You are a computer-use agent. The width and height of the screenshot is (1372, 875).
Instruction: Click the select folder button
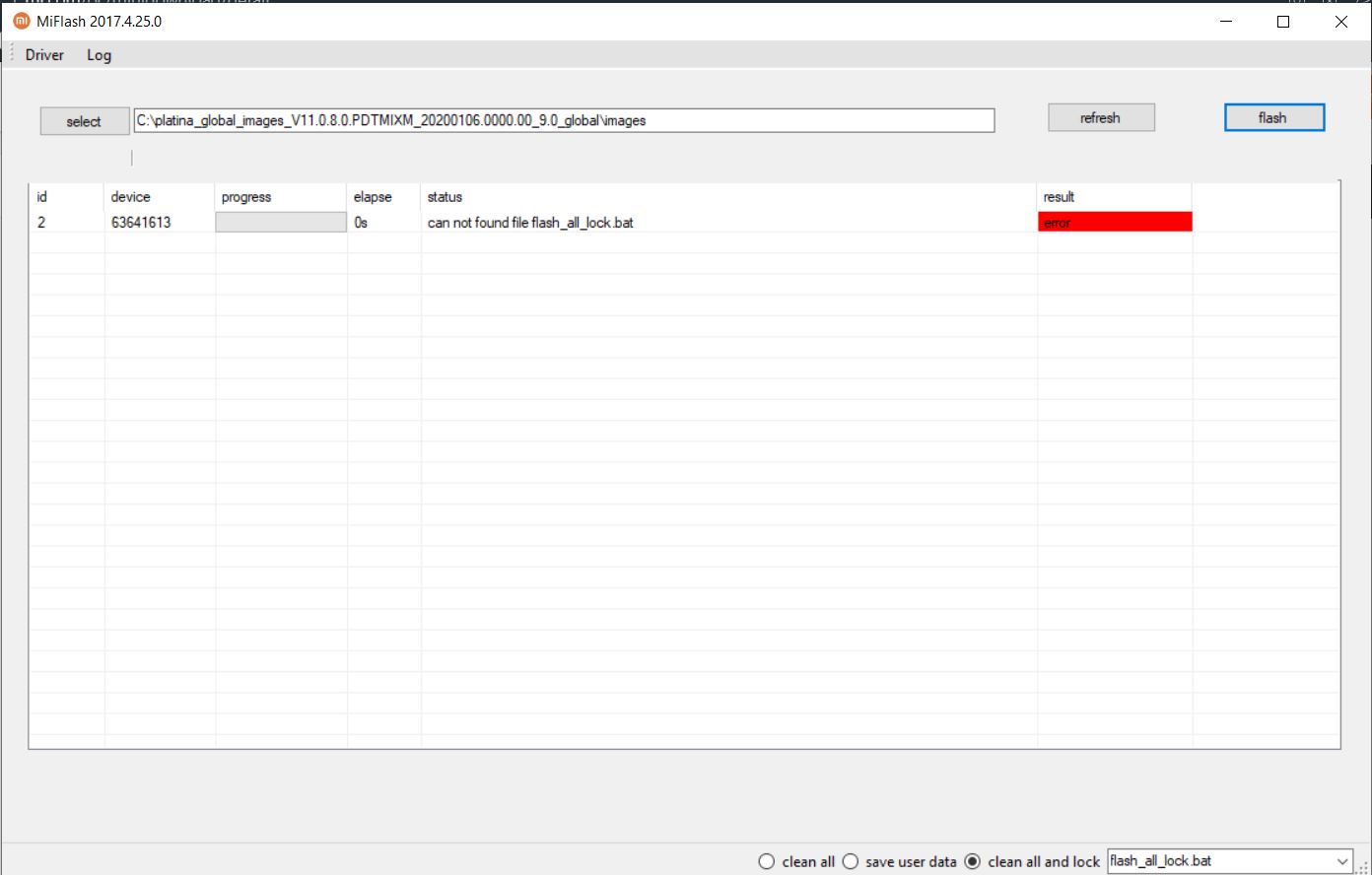coord(84,121)
